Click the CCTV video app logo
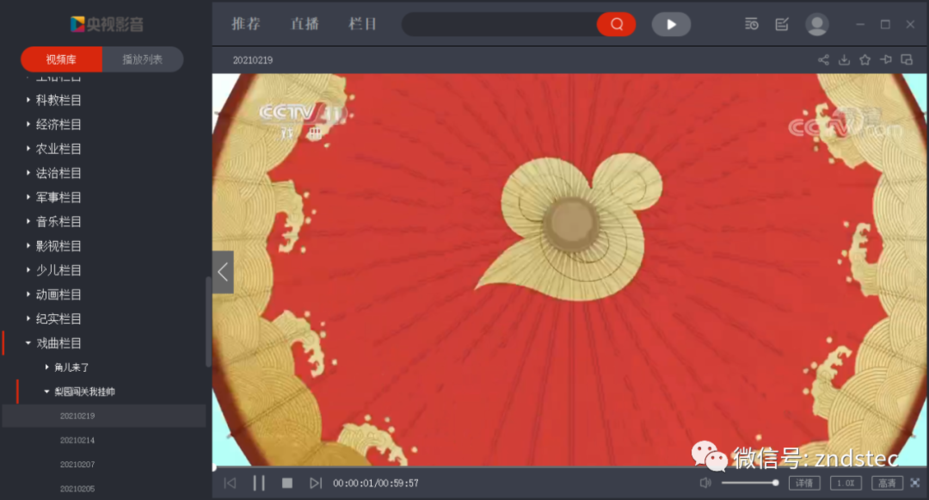Image resolution: width=929 pixels, height=500 pixels. (107, 24)
